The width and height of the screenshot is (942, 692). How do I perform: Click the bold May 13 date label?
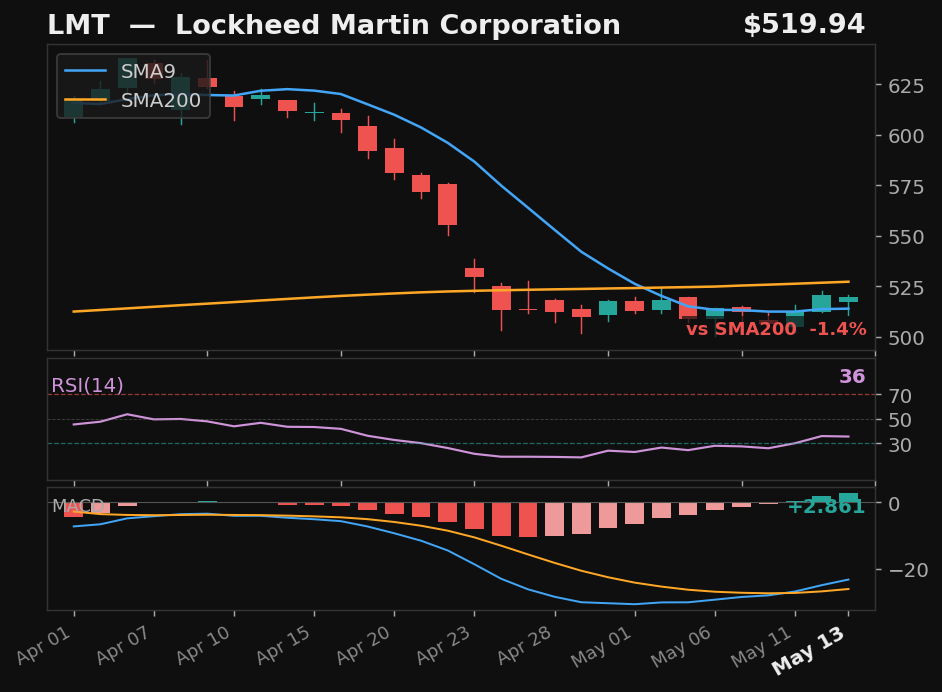point(809,651)
